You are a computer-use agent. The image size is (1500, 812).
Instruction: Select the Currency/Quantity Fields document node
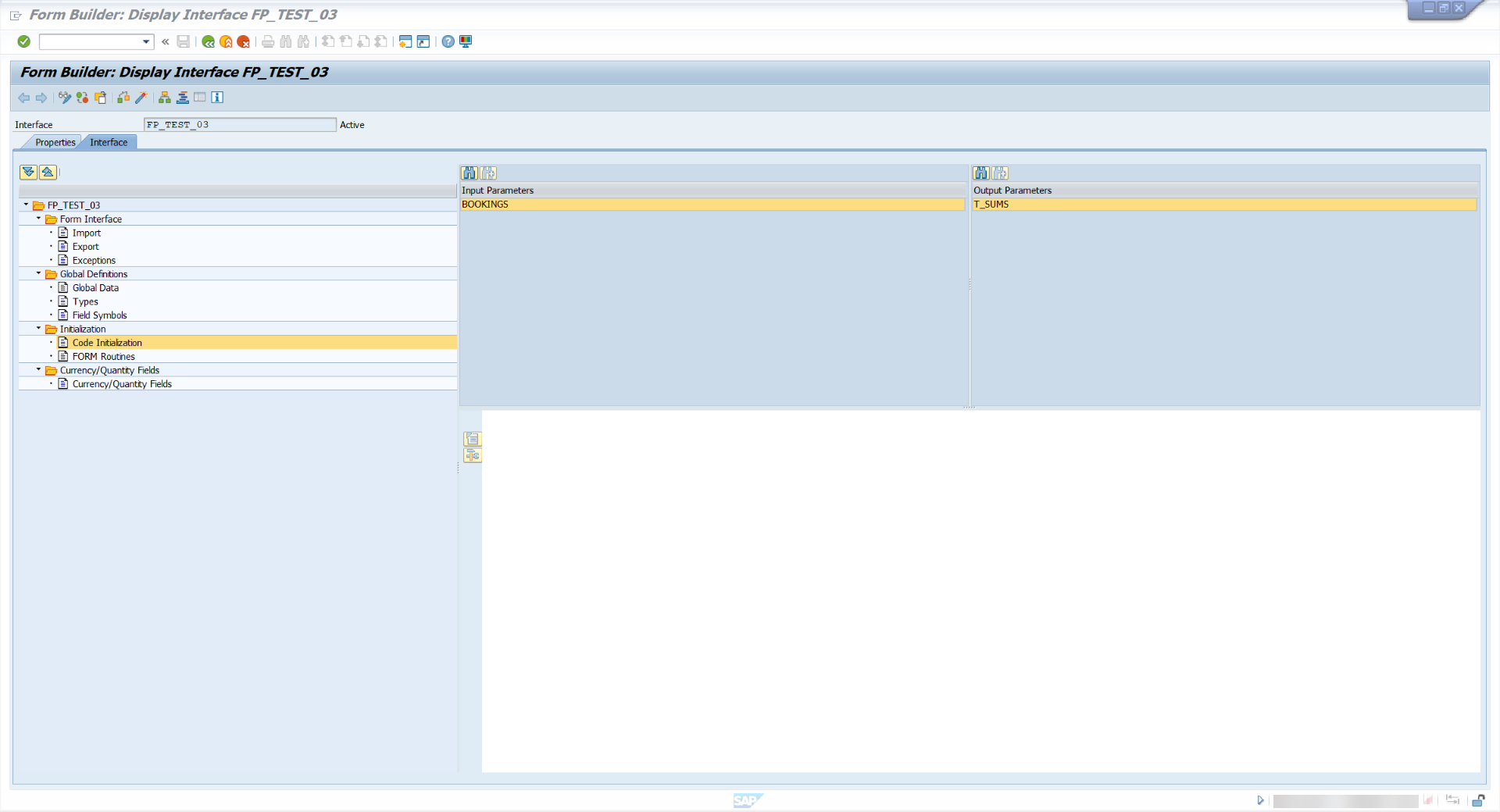(x=122, y=384)
